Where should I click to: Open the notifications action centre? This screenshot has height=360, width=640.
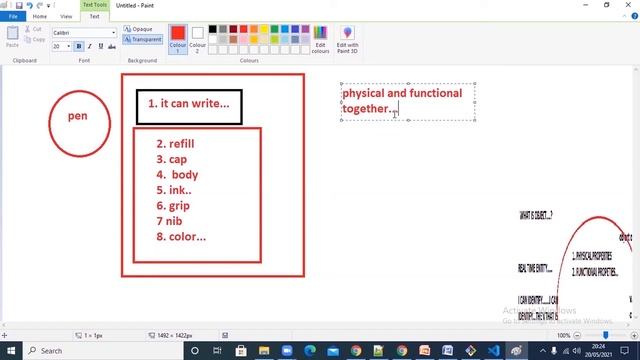624,351
